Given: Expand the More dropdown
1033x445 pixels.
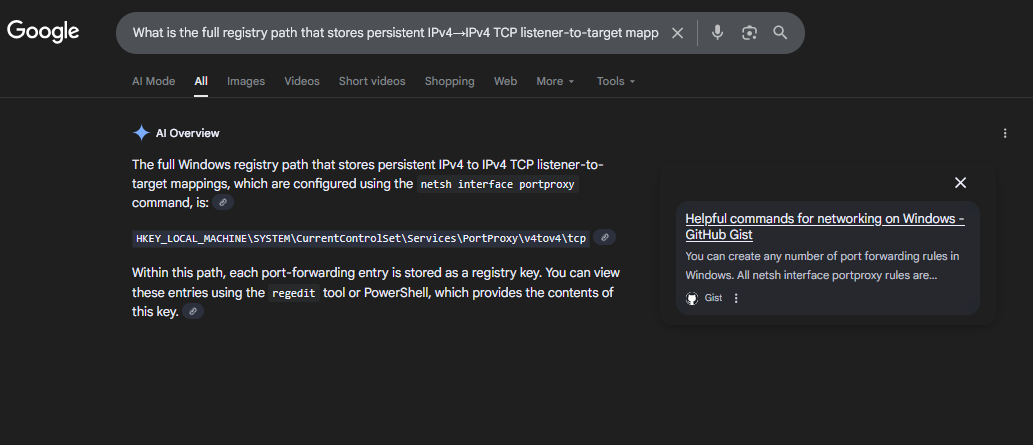Looking at the screenshot, I should tap(555, 81).
